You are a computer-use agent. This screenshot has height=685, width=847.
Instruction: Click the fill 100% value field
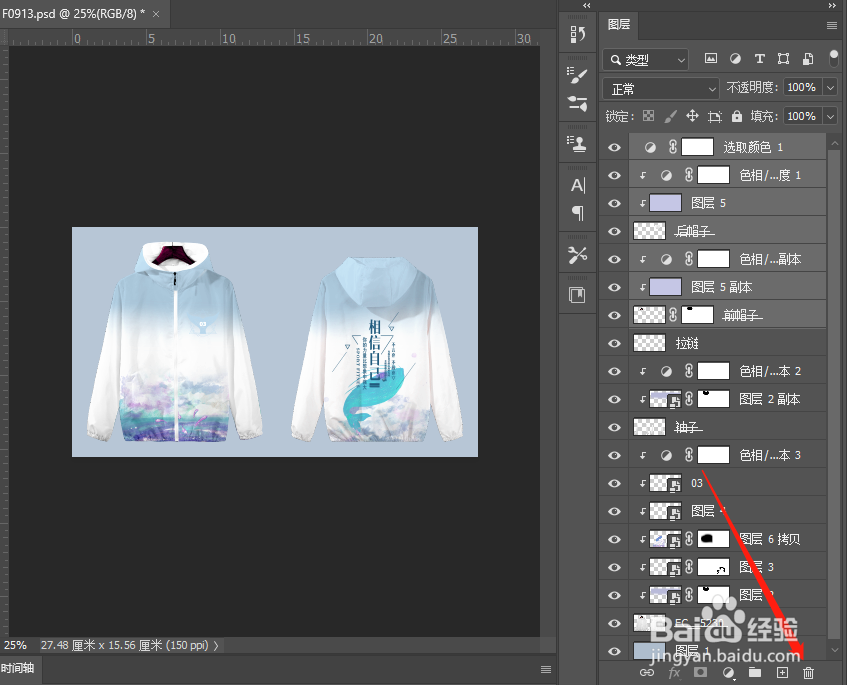coord(802,116)
